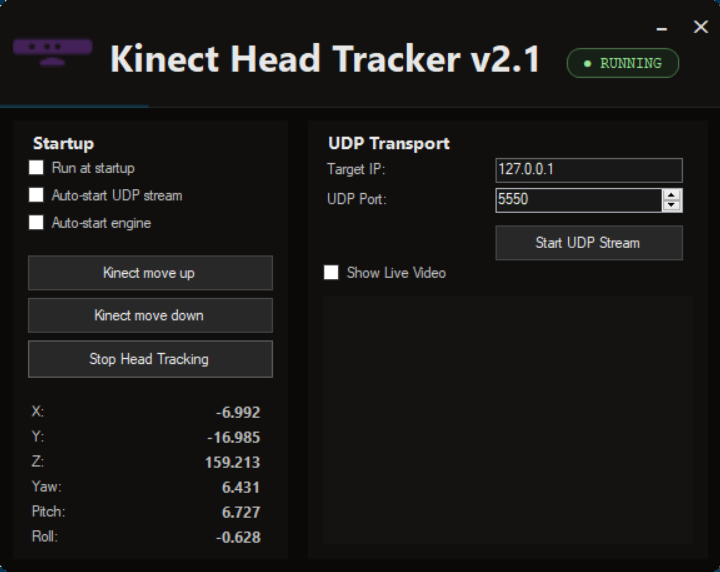Click the Kinect sensor logo icon
The image size is (720, 572).
(x=52, y=52)
